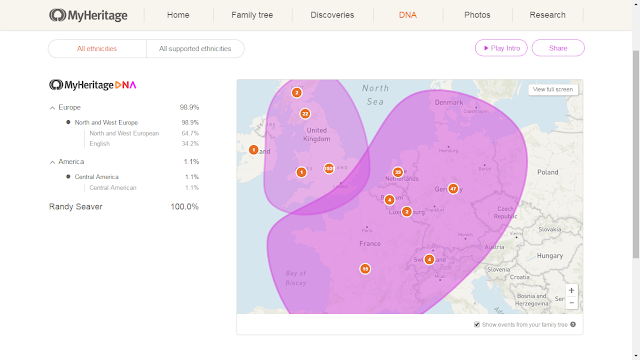Viewport: 640px width, 360px height.
Task: Open the Family tree menu
Action: (252, 15)
